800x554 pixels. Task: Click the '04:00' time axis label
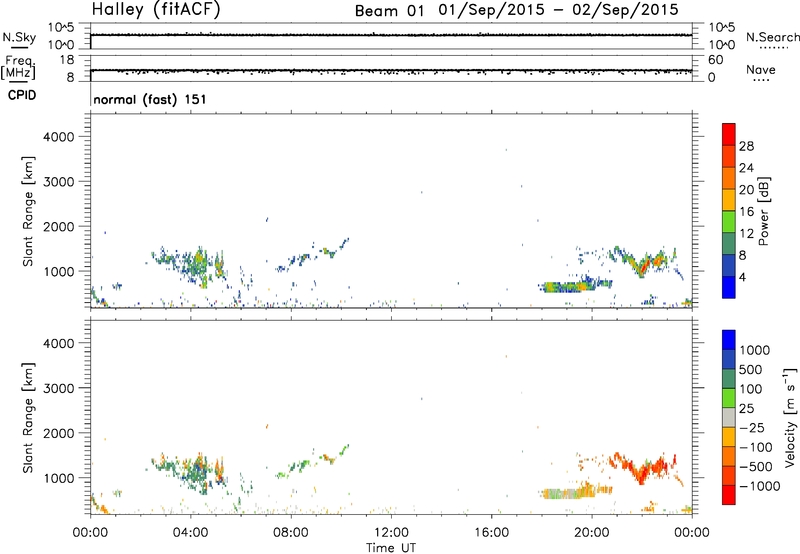(x=190, y=533)
